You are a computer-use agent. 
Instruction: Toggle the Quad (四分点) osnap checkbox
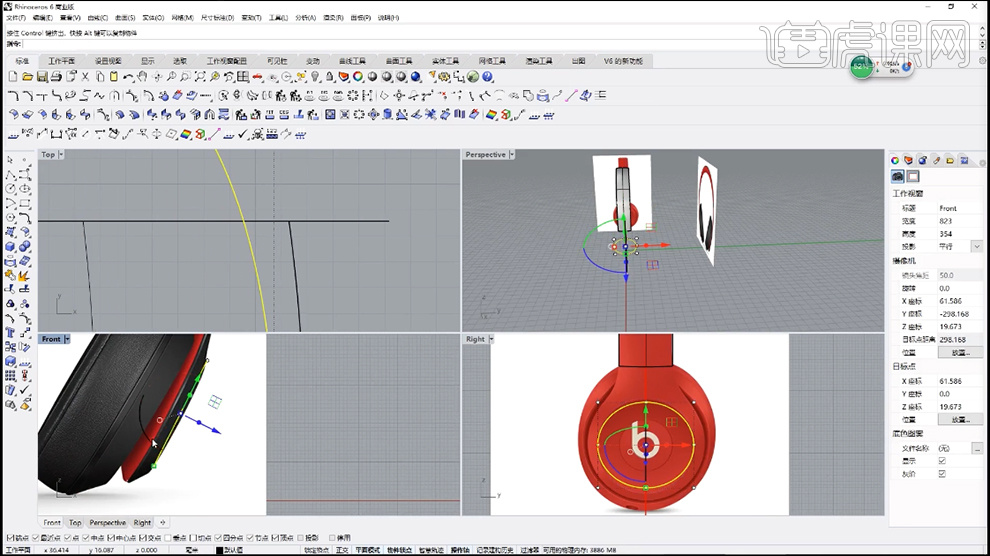click(218, 538)
